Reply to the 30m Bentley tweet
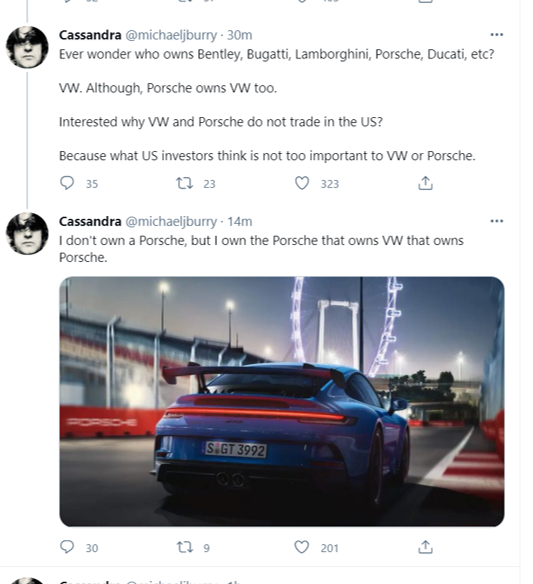Viewport: 533px width, 584px height. point(67,183)
